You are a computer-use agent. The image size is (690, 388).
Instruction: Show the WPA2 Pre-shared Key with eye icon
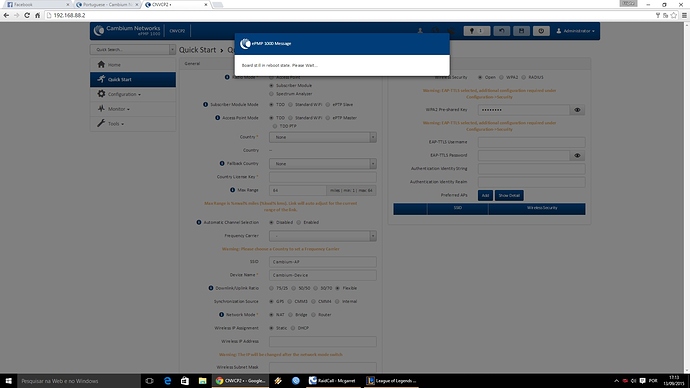(x=577, y=110)
